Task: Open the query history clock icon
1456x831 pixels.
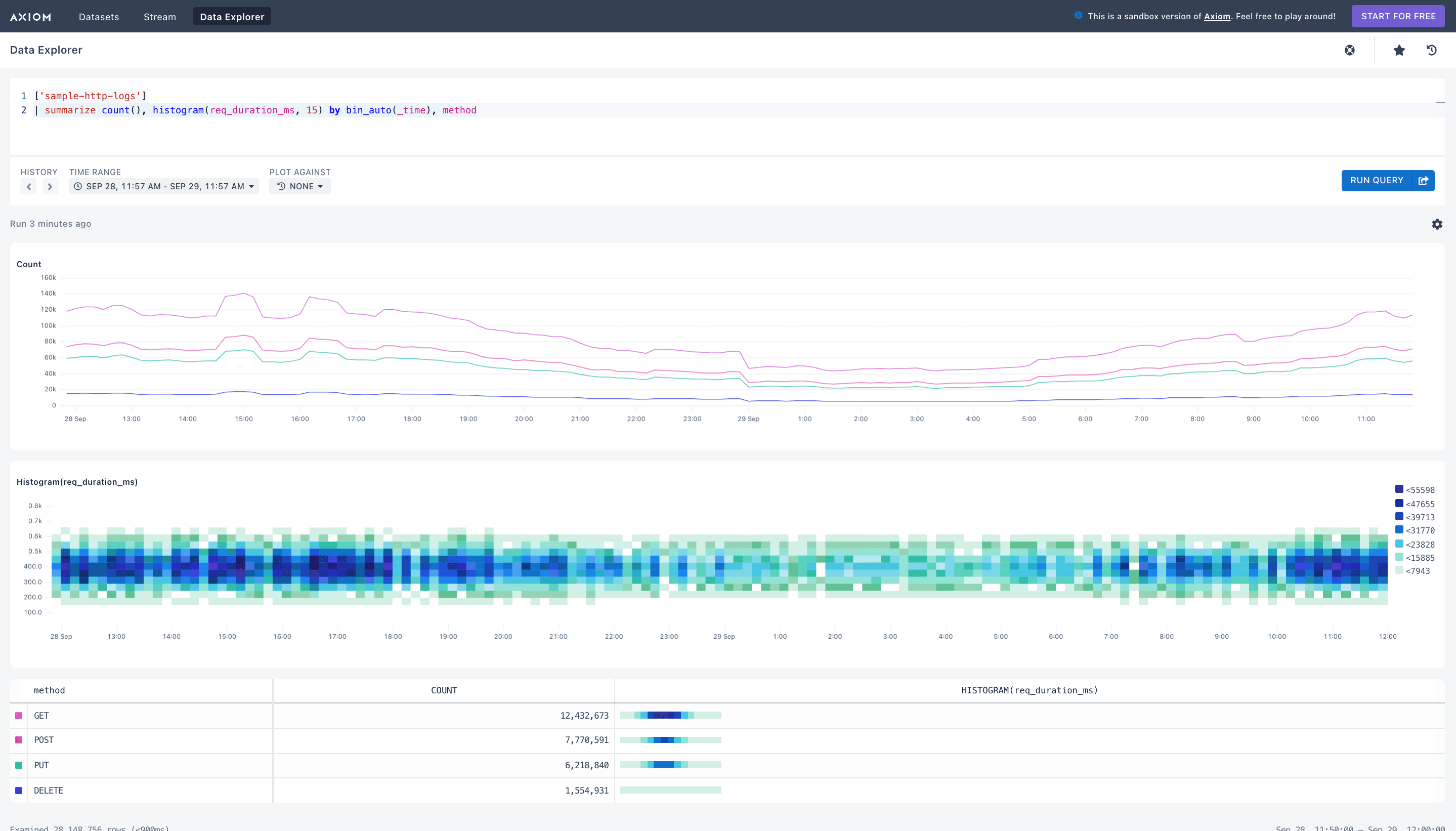Action: click(x=1432, y=50)
